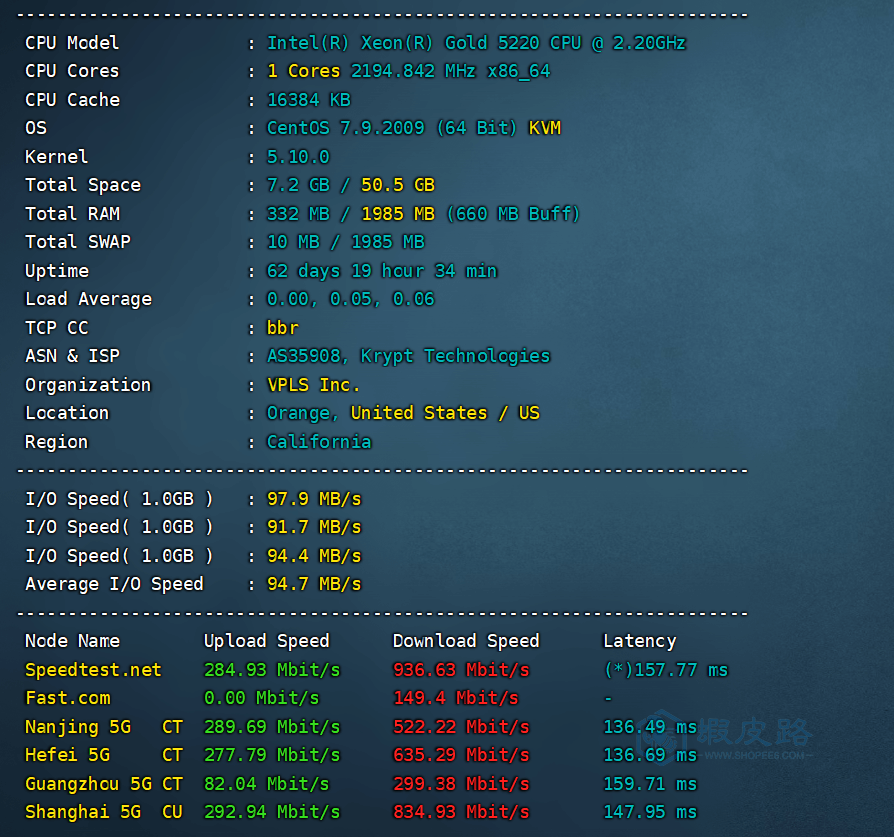Click the 'Total SWAP' label
The width and height of the screenshot is (894, 837).
pyautogui.click(x=78, y=242)
